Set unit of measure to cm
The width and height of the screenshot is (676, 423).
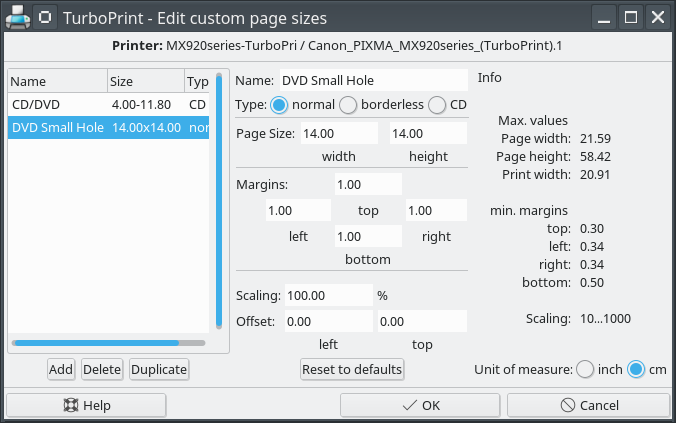[x=636, y=369]
